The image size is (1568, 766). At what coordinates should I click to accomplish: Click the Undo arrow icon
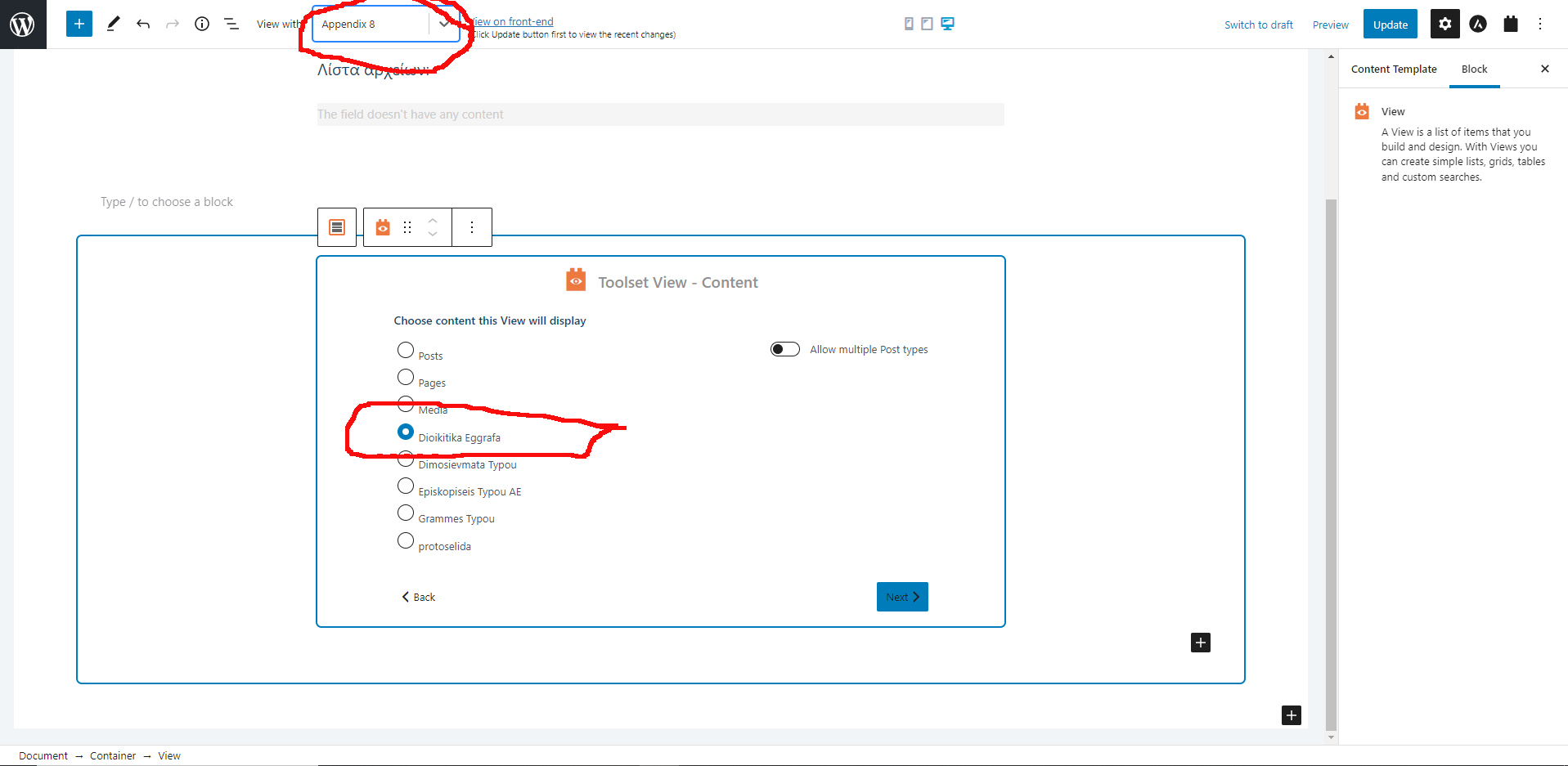(143, 24)
